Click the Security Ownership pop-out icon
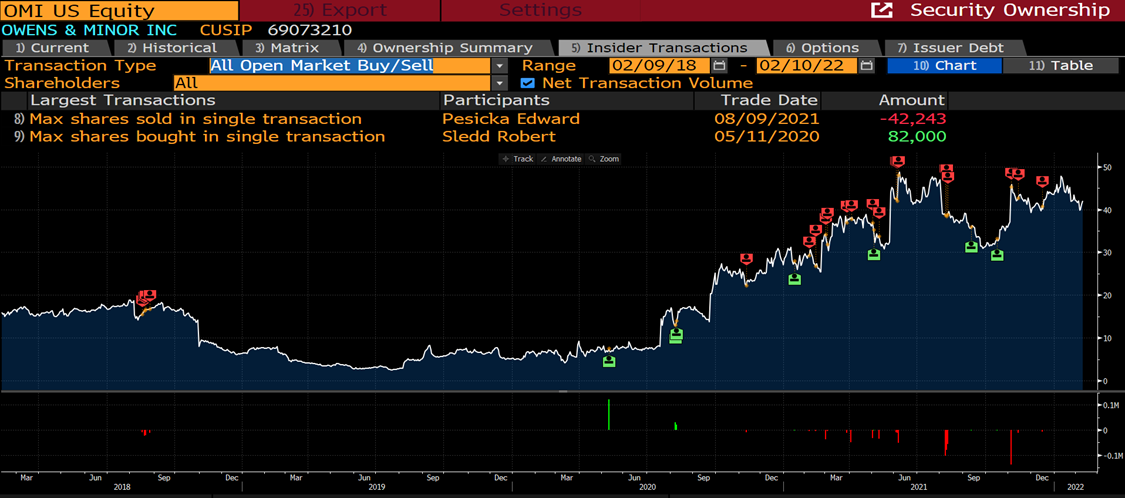 pyautogui.click(x=882, y=10)
